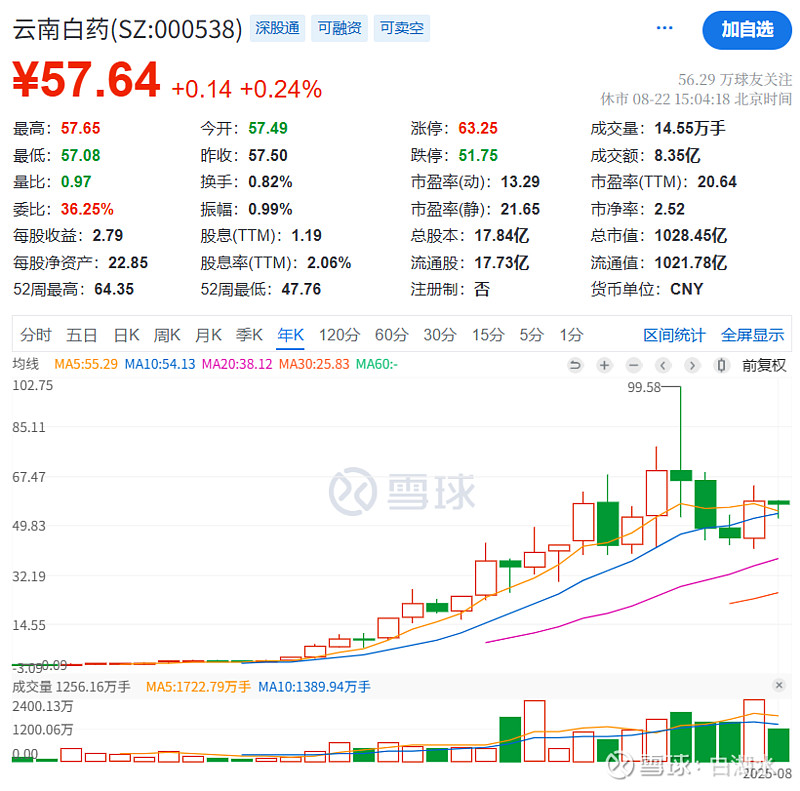Click the MA5:55.29 moving average label
This screenshot has height=791, width=800.
(86, 364)
